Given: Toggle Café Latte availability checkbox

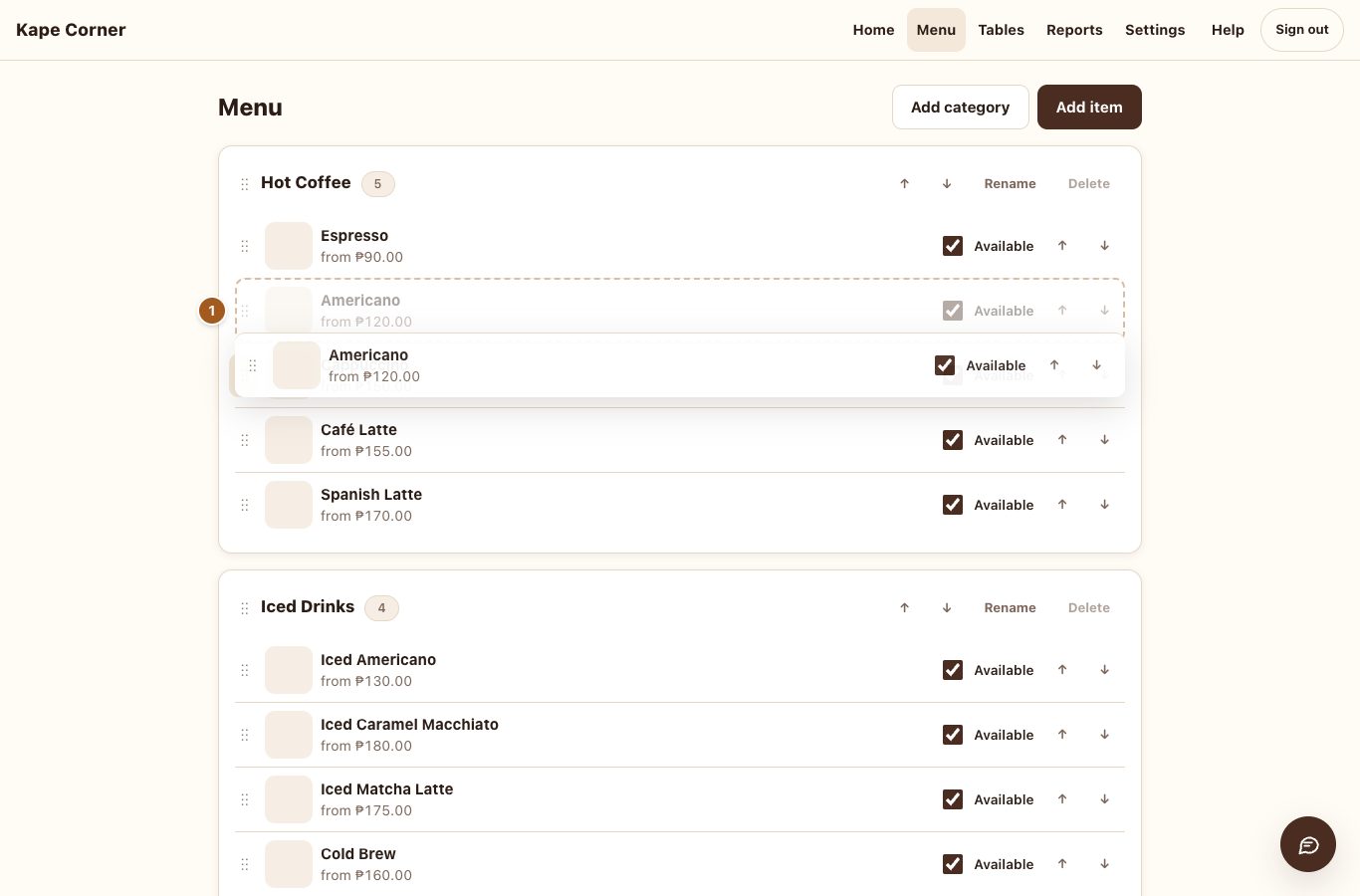Looking at the screenshot, I should coord(953,440).
